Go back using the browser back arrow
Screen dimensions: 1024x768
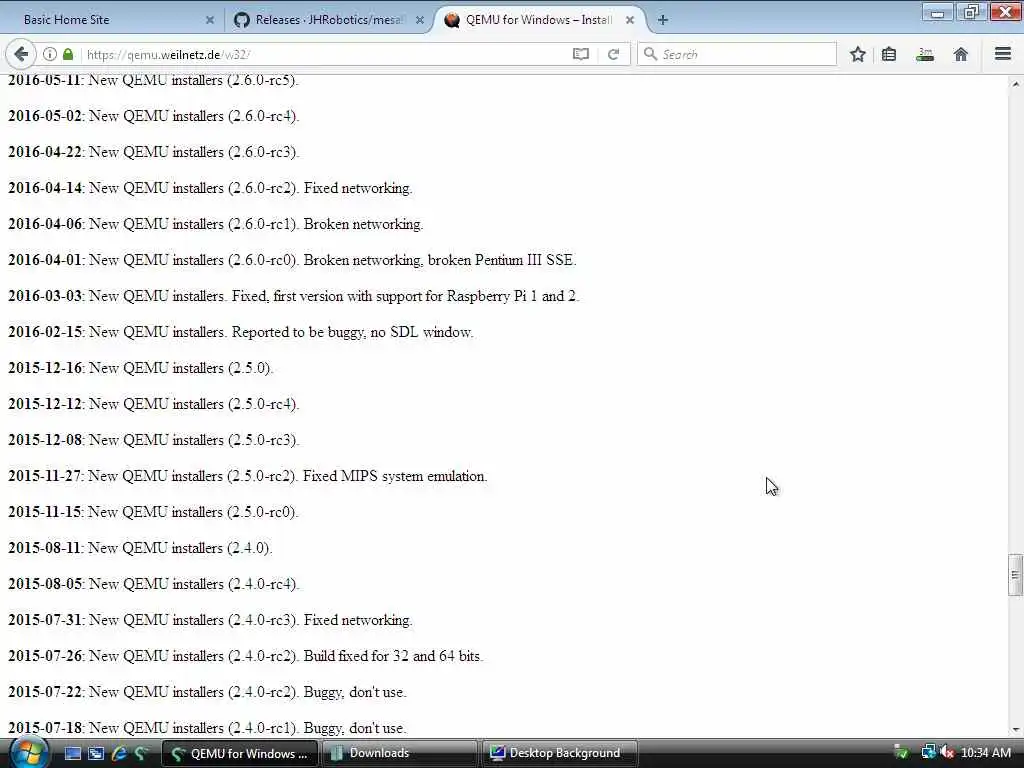(x=21, y=54)
